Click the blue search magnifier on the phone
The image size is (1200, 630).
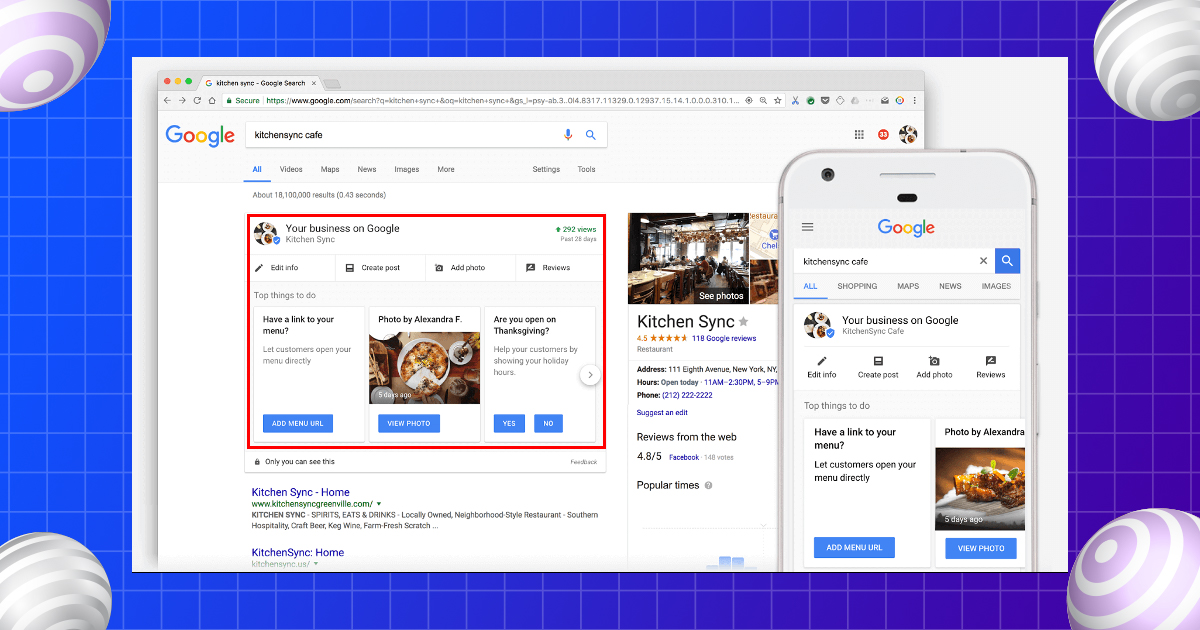click(1007, 260)
